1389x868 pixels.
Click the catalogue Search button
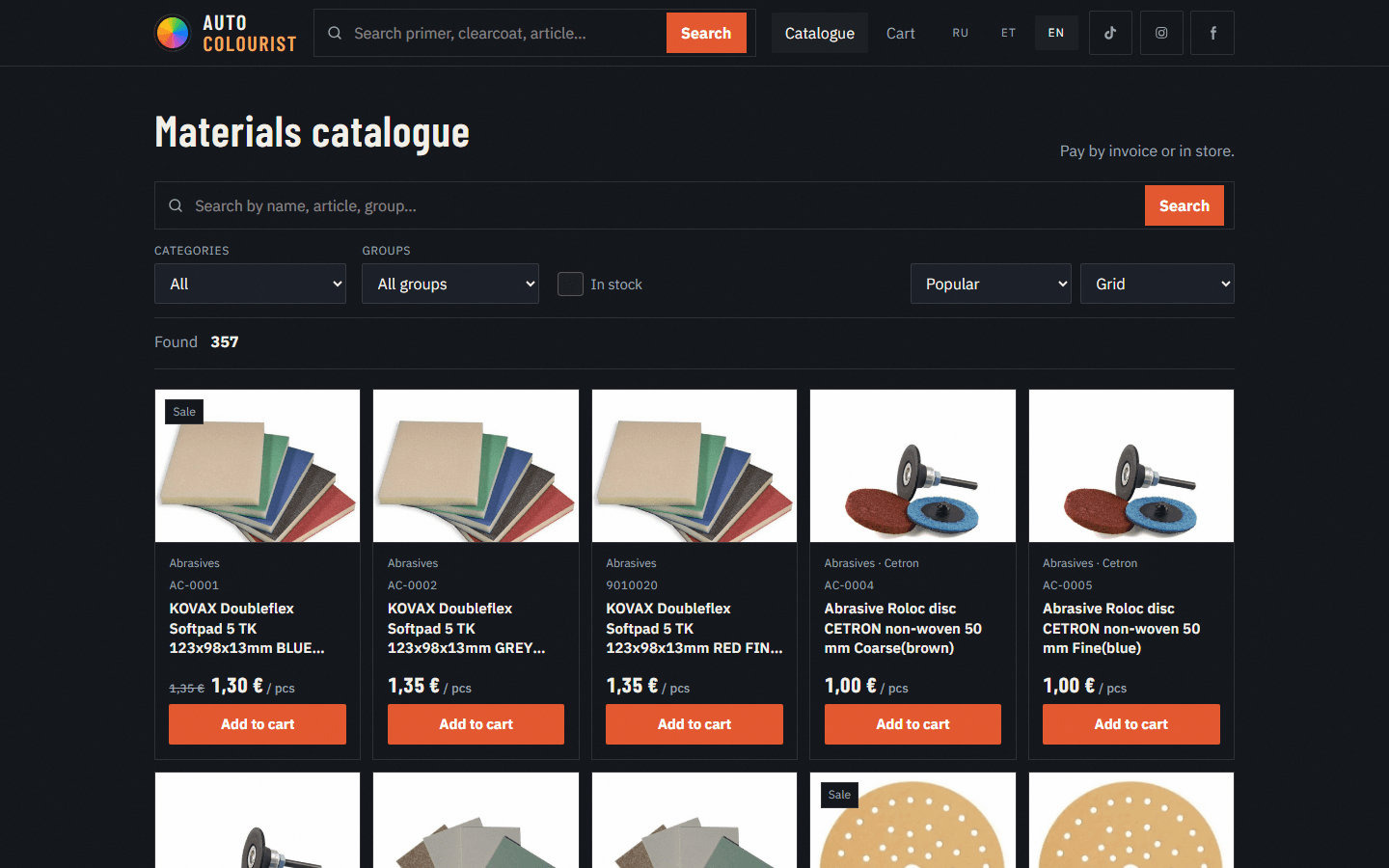coord(1185,205)
